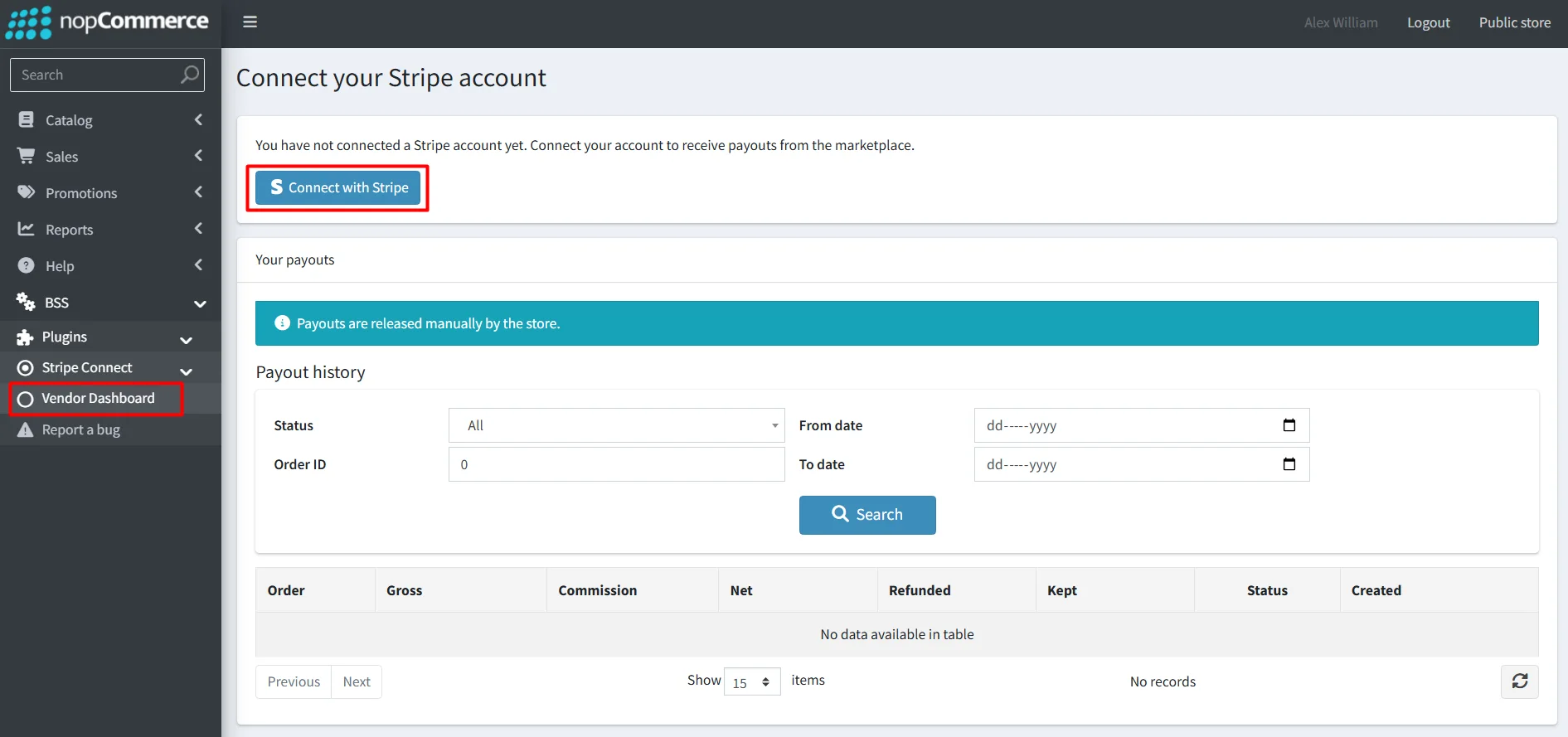
Task: Click the Connect your Stripe account title
Action: pos(391,78)
